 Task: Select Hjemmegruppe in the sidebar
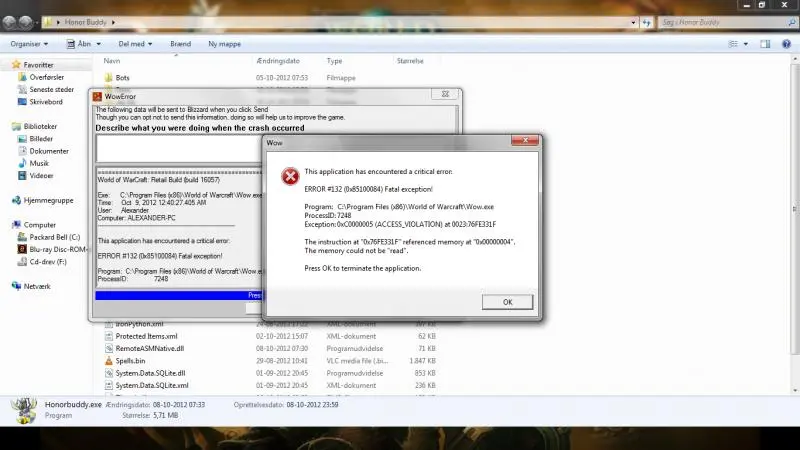[x=48, y=200]
